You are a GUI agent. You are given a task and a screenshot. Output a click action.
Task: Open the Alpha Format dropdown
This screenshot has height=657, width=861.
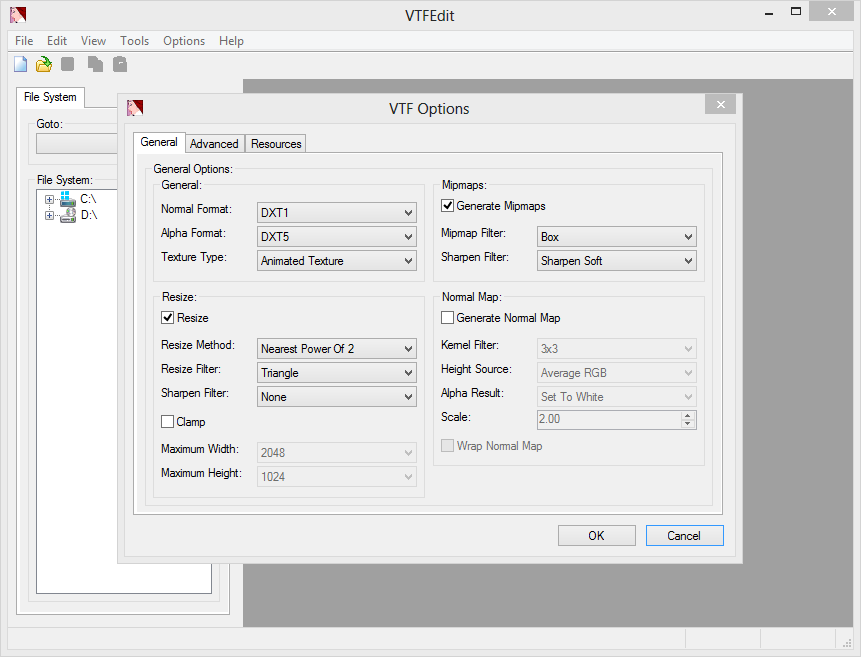pyautogui.click(x=337, y=237)
